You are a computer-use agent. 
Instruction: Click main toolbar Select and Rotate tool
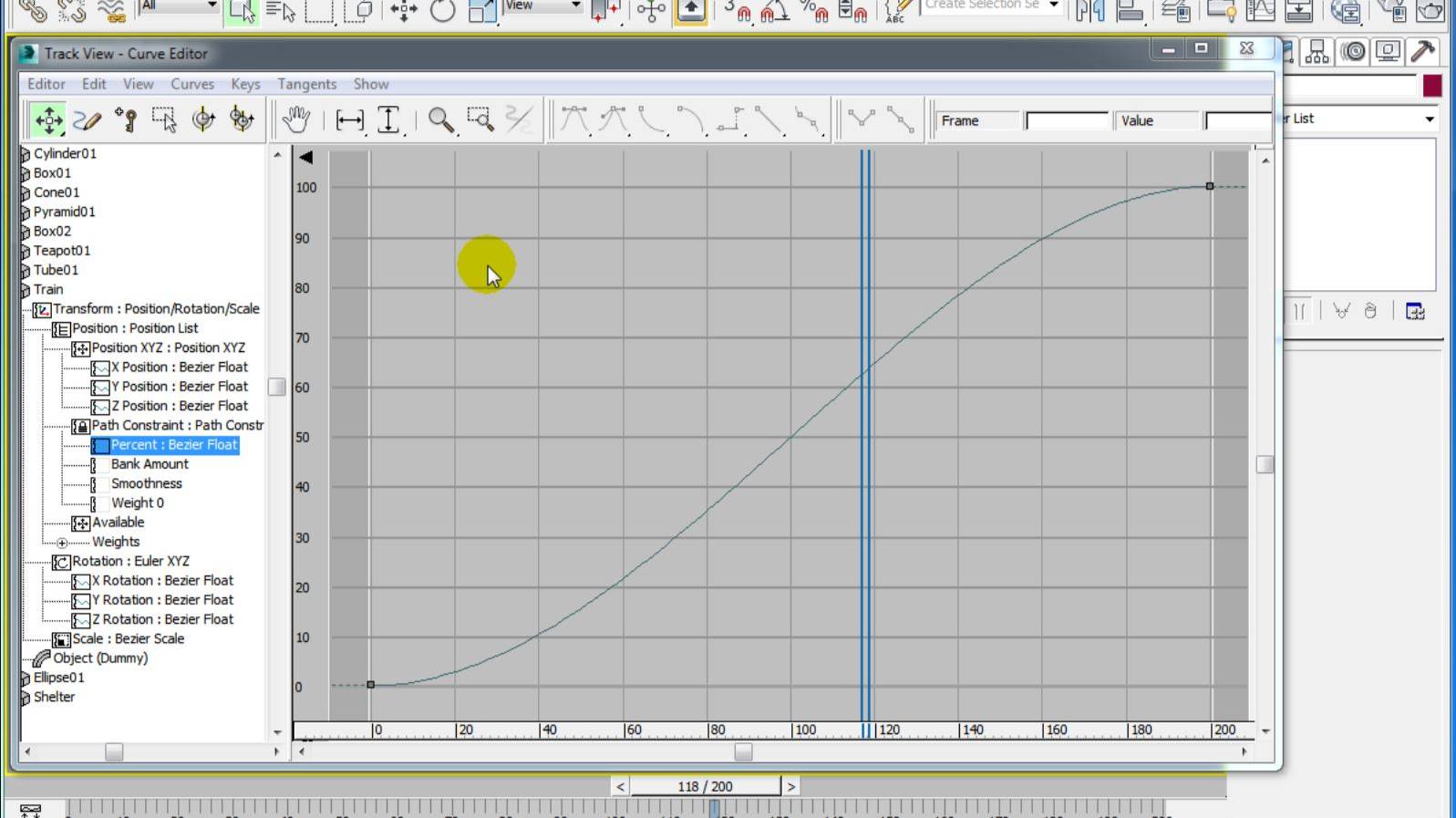(443, 11)
